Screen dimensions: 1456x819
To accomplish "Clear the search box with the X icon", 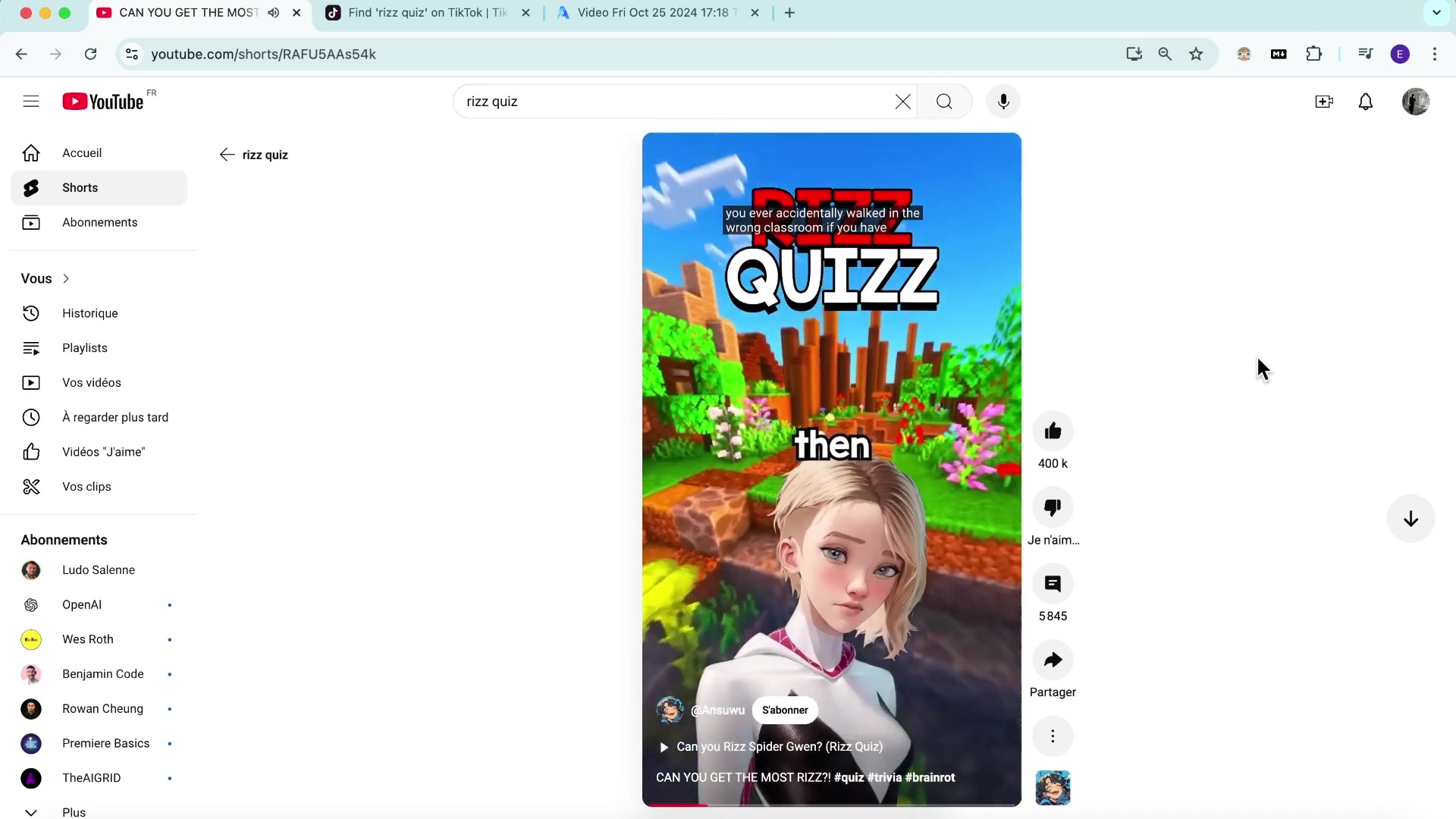I will coord(902,102).
